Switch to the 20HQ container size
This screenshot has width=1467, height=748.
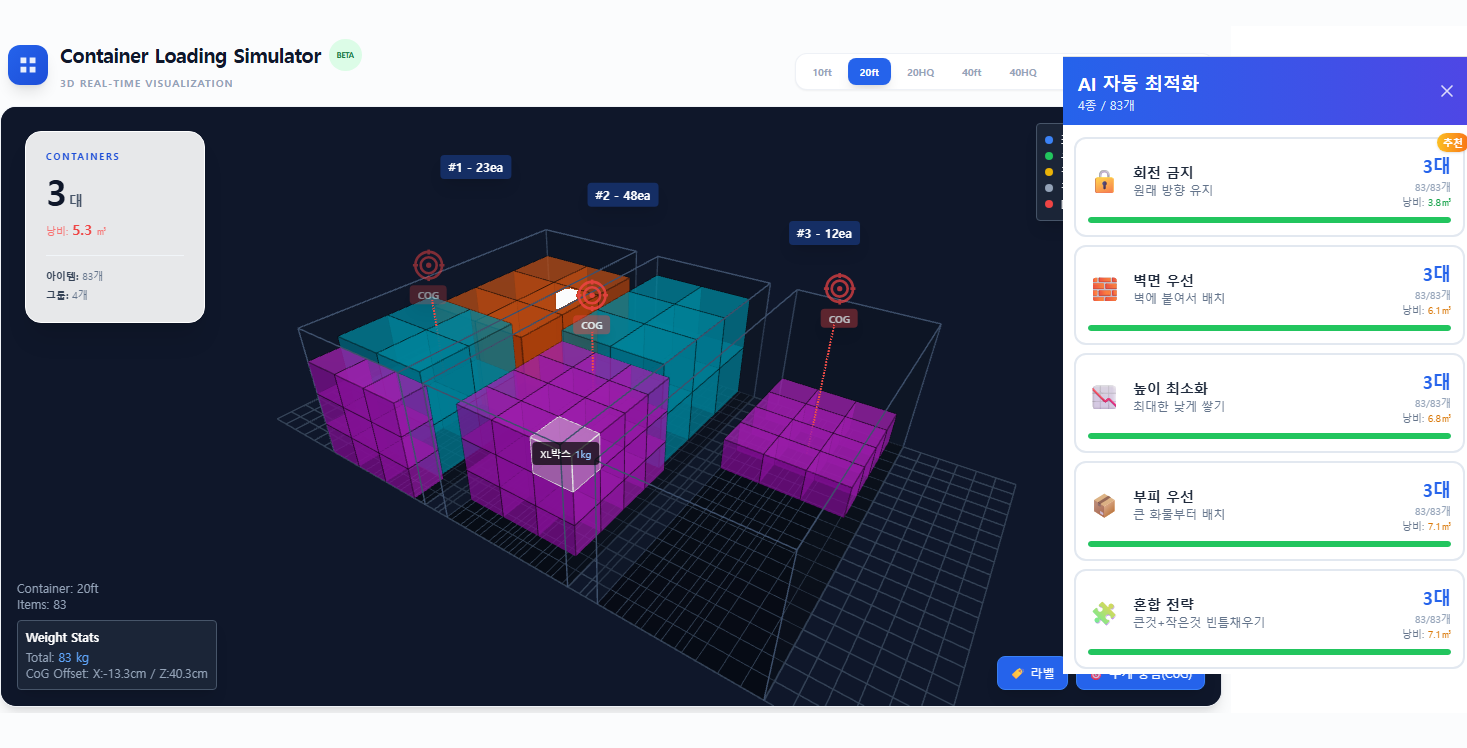(920, 72)
